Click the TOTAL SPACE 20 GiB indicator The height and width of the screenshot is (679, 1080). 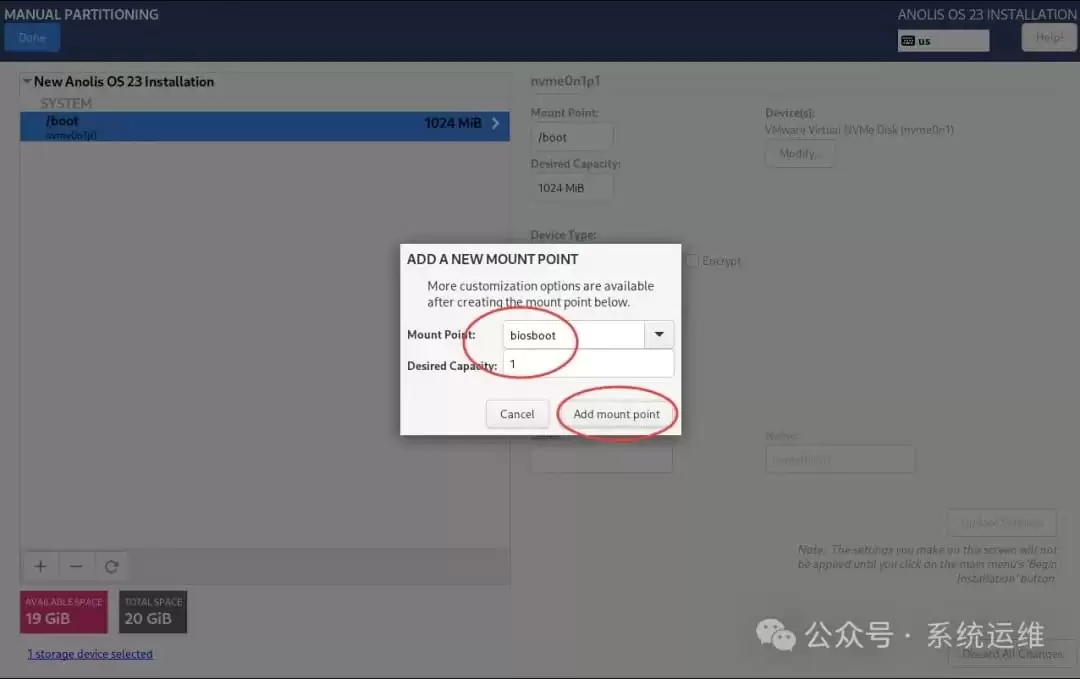point(153,612)
